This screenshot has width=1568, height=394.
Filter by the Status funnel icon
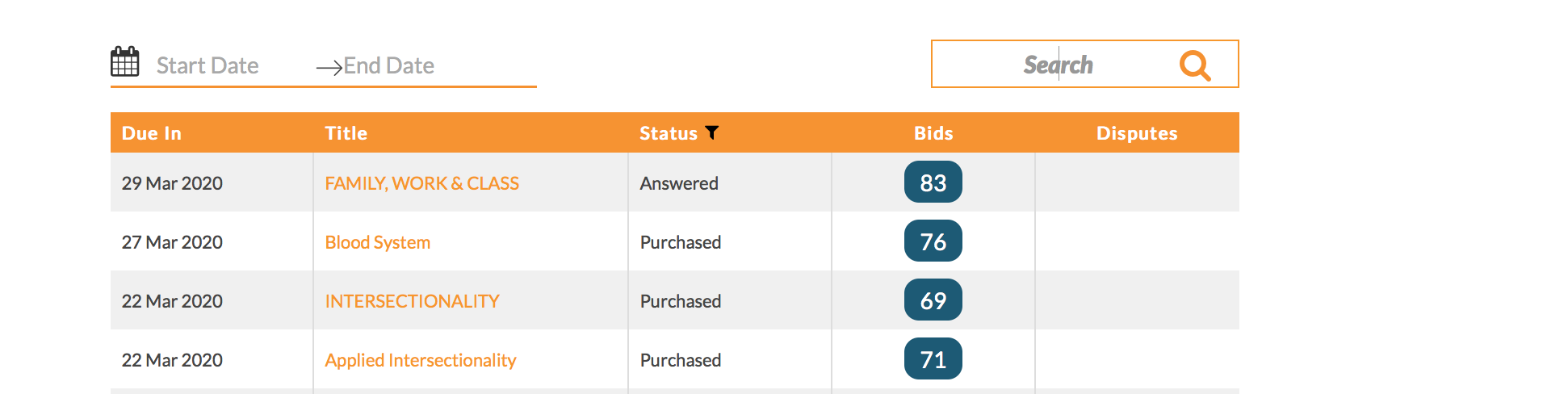(711, 132)
